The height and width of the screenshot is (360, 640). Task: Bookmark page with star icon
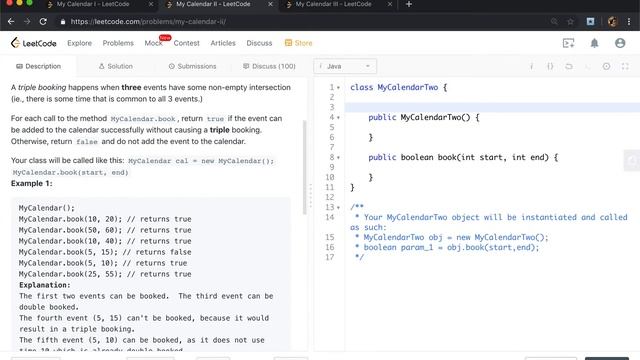pos(570,22)
